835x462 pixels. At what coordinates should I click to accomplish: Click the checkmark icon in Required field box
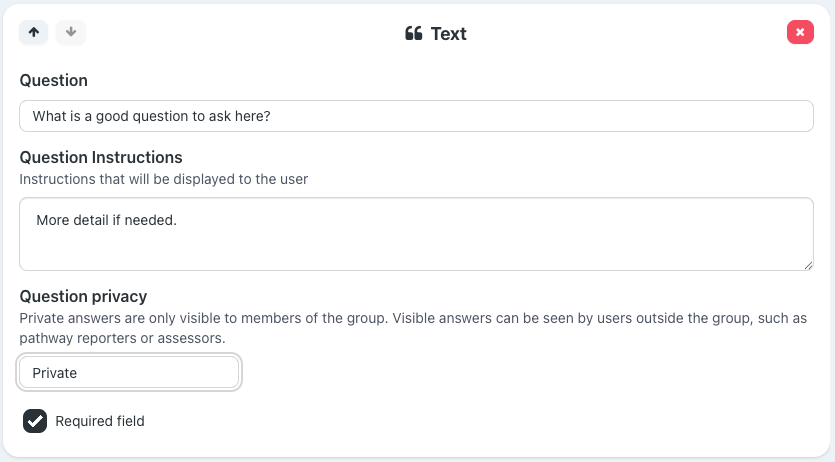[35, 421]
